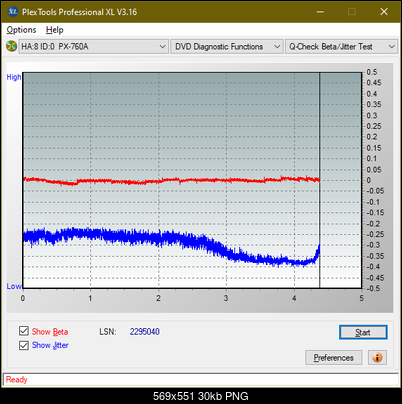
Task: Click the x-axis label 5
Action: point(361,298)
